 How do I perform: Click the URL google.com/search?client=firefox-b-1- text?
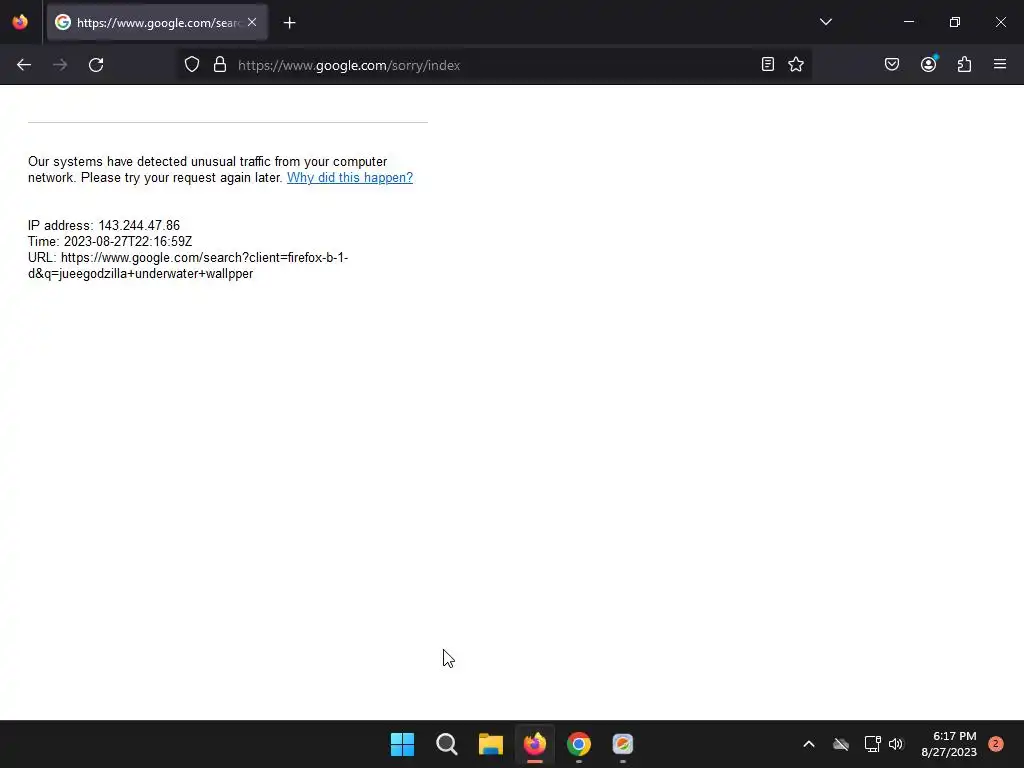click(188, 265)
